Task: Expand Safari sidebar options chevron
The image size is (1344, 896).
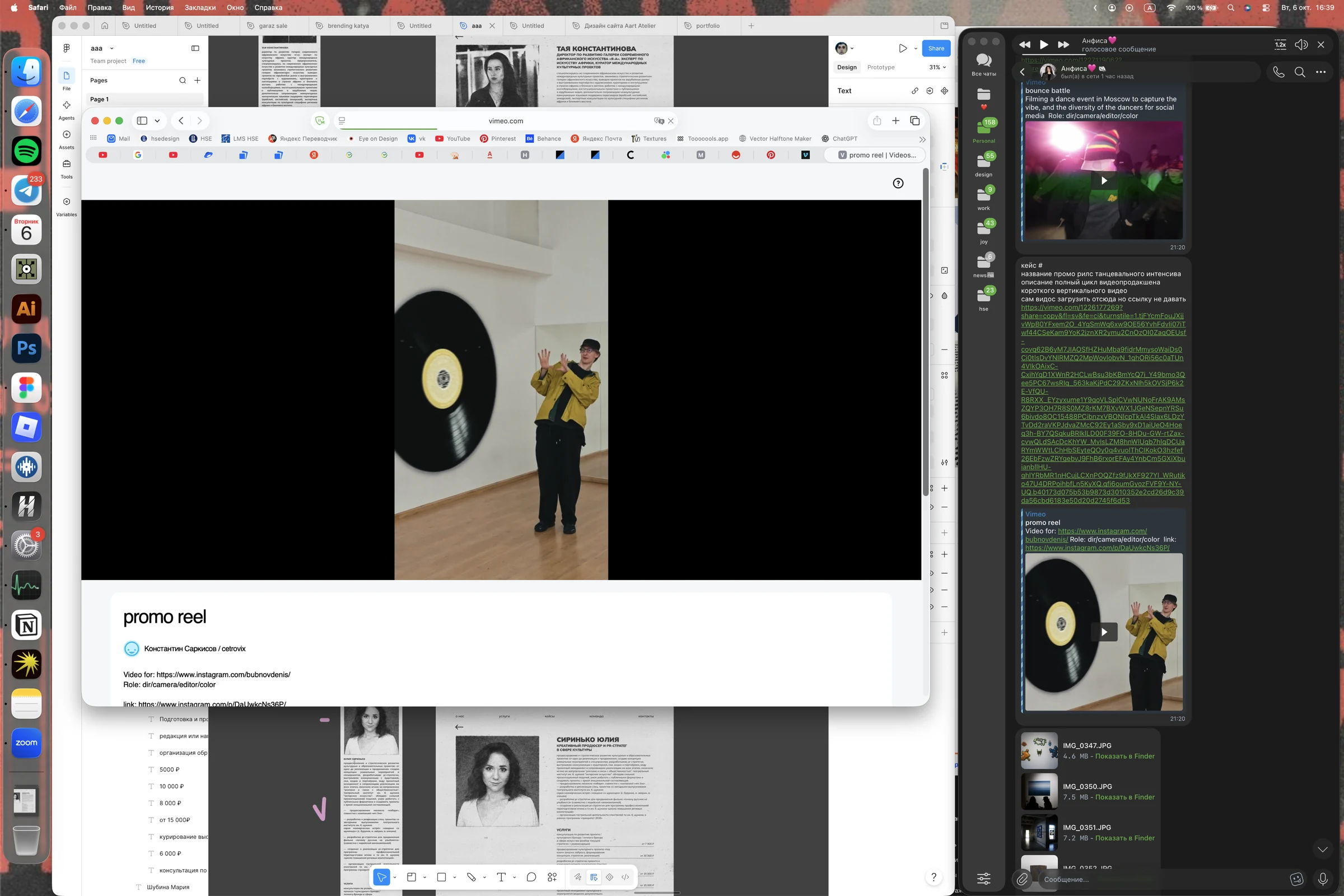Action: click(157, 120)
